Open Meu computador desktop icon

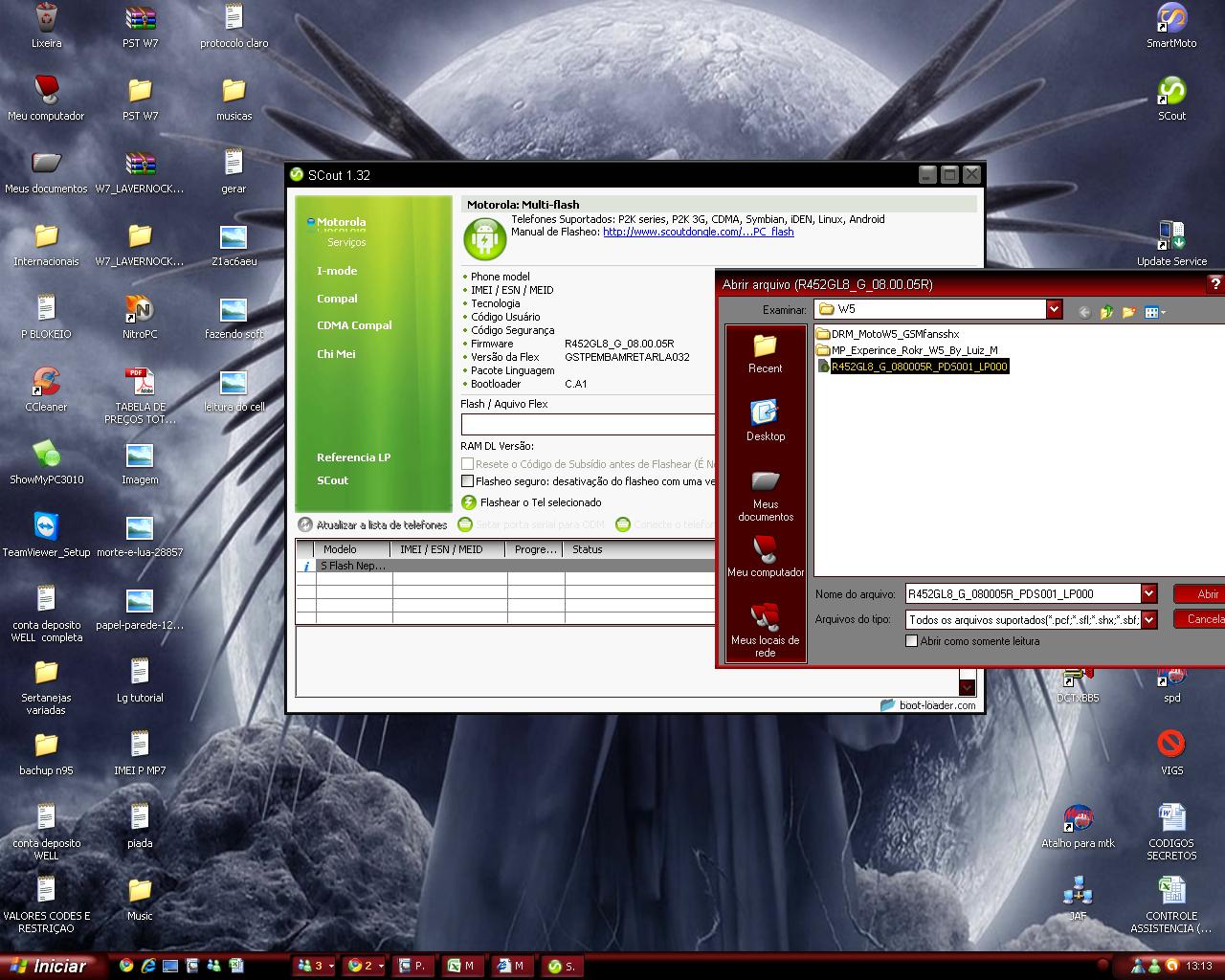46,99
